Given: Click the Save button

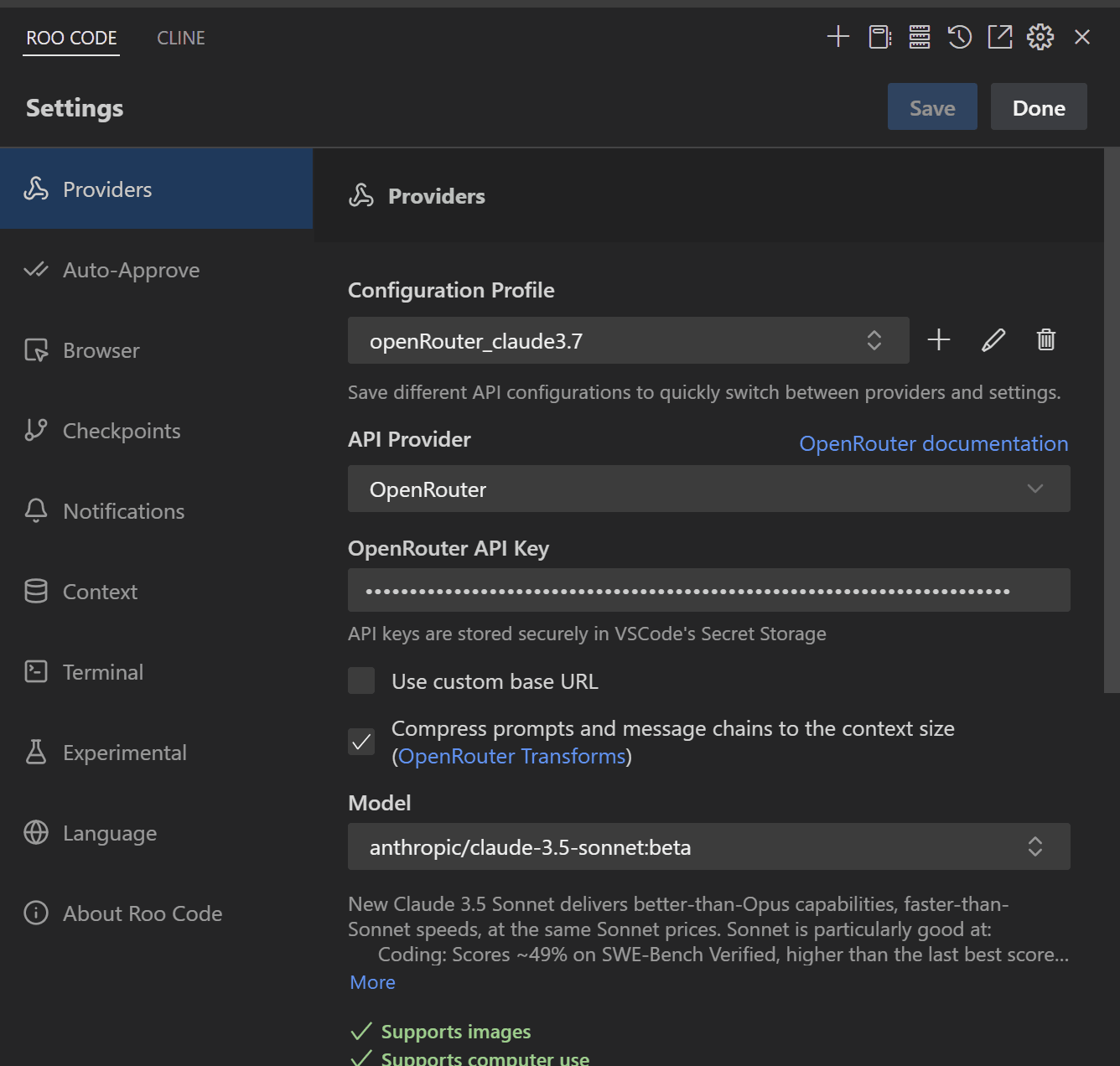Looking at the screenshot, I should [932, 106].
